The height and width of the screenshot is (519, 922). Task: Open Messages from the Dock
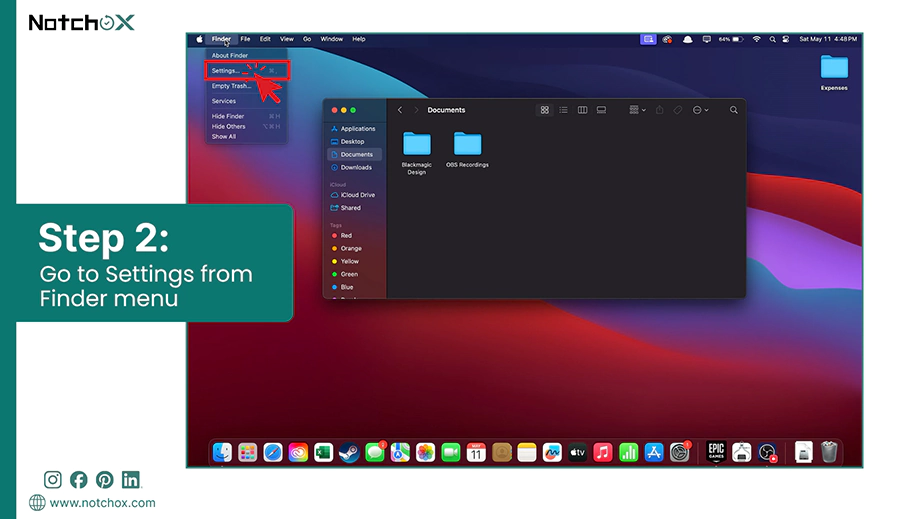[x=375, y=452]
